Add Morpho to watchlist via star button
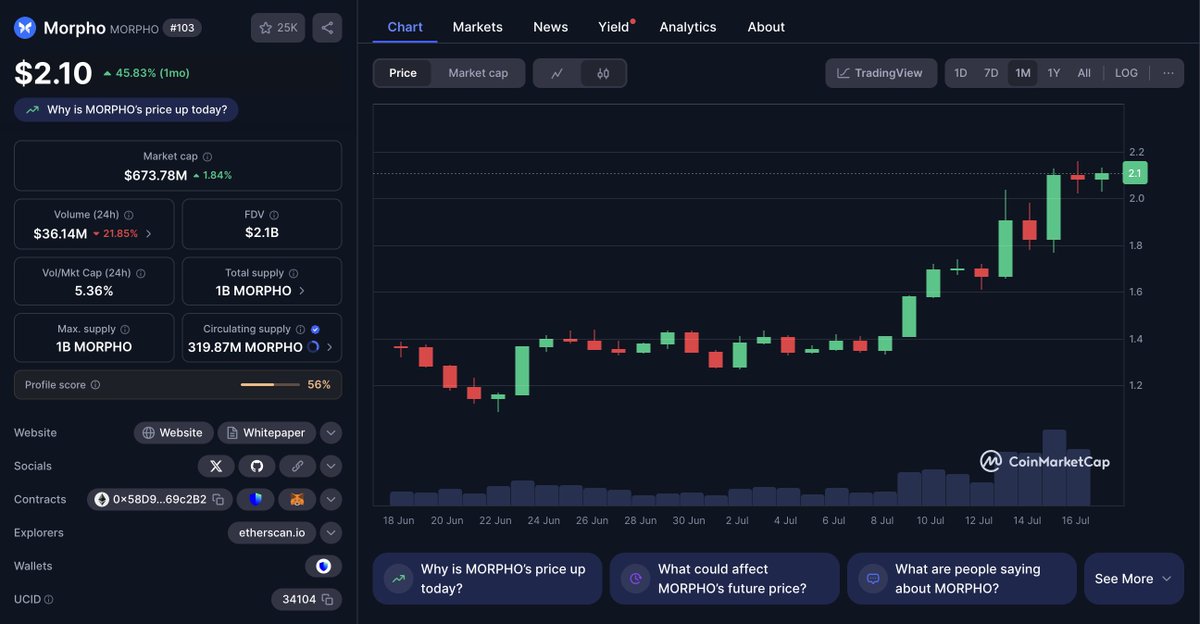1200x624 pixels. pos(278,28)
